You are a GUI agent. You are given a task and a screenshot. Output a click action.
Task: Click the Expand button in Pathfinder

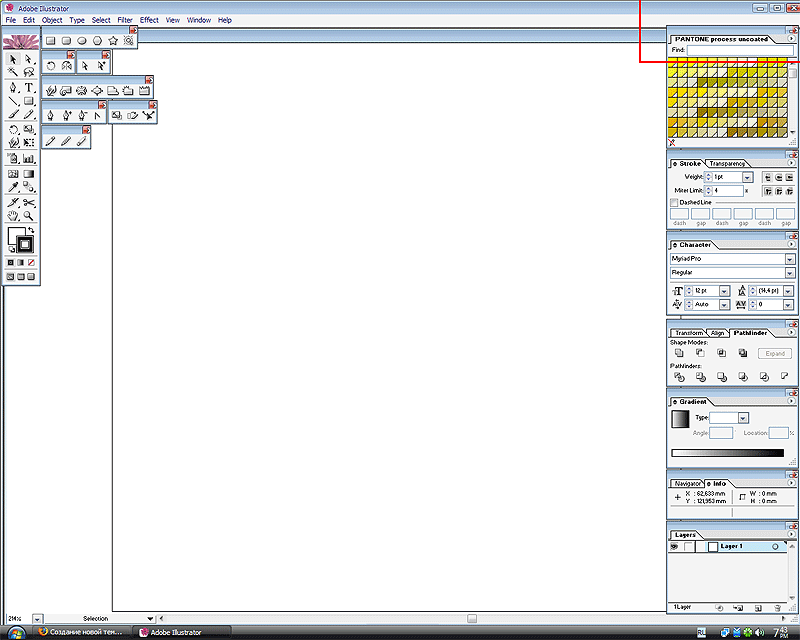775,353
